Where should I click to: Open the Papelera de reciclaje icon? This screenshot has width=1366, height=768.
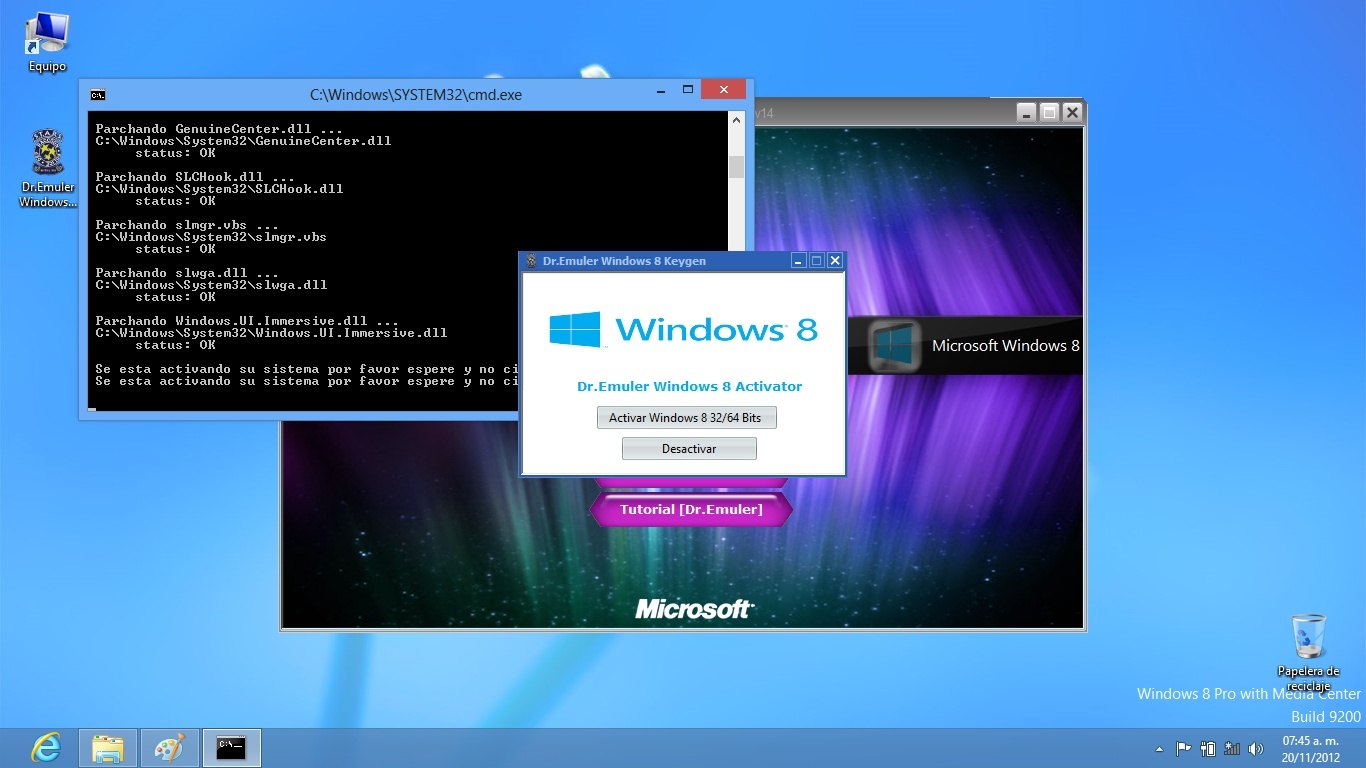click(1308, 652)
